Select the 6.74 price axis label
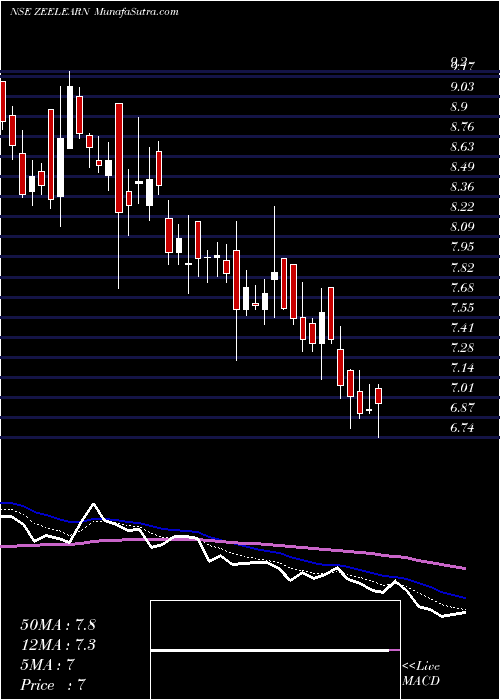 [462, 428]
